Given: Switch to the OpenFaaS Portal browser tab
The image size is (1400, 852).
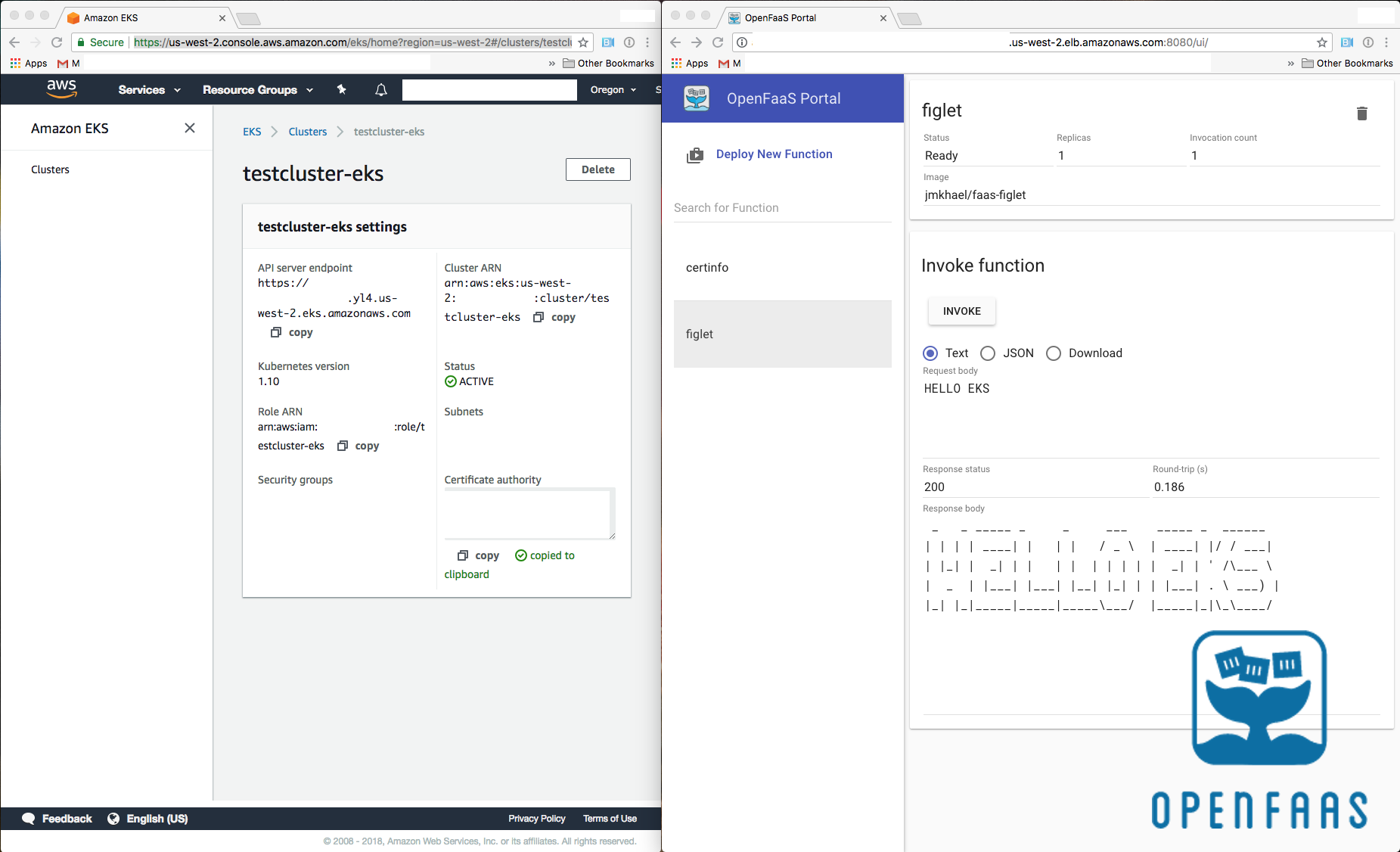Looking at the screenshot, I should (806, 17).
